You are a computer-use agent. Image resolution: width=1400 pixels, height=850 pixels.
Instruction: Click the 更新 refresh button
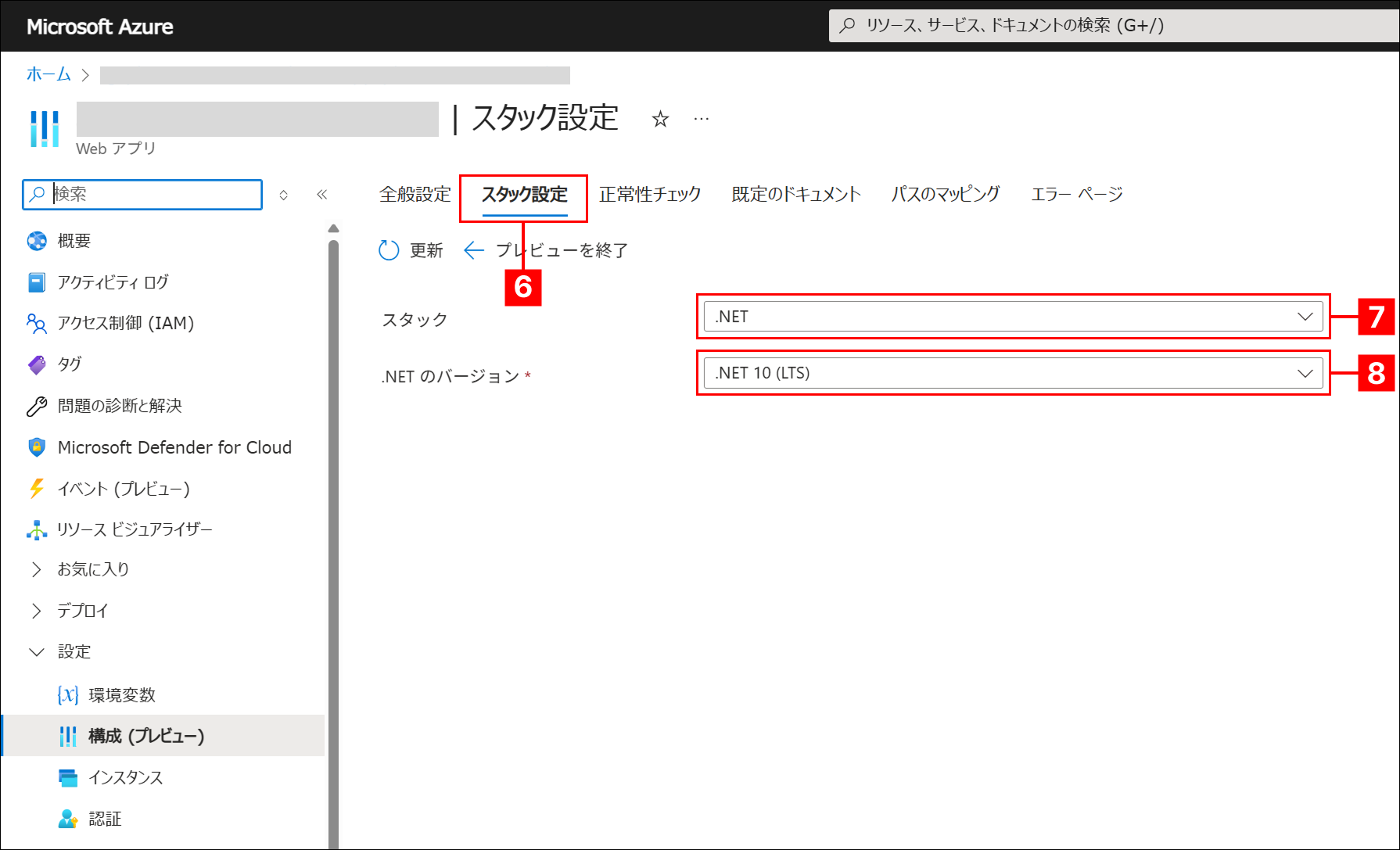tap(411, 250)
